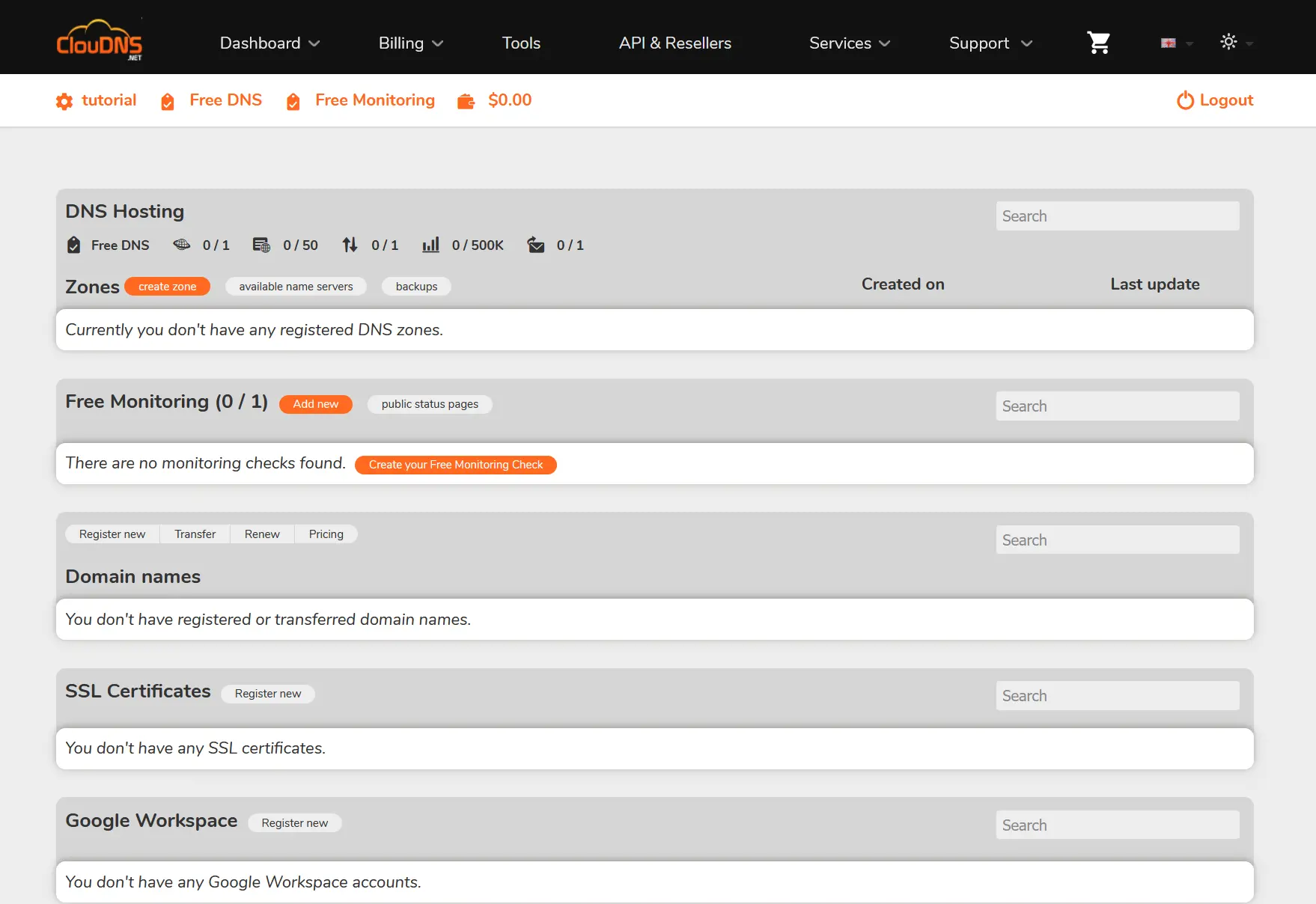
Task: Focus the Domain names search field
Action: tap(1118, 540)
